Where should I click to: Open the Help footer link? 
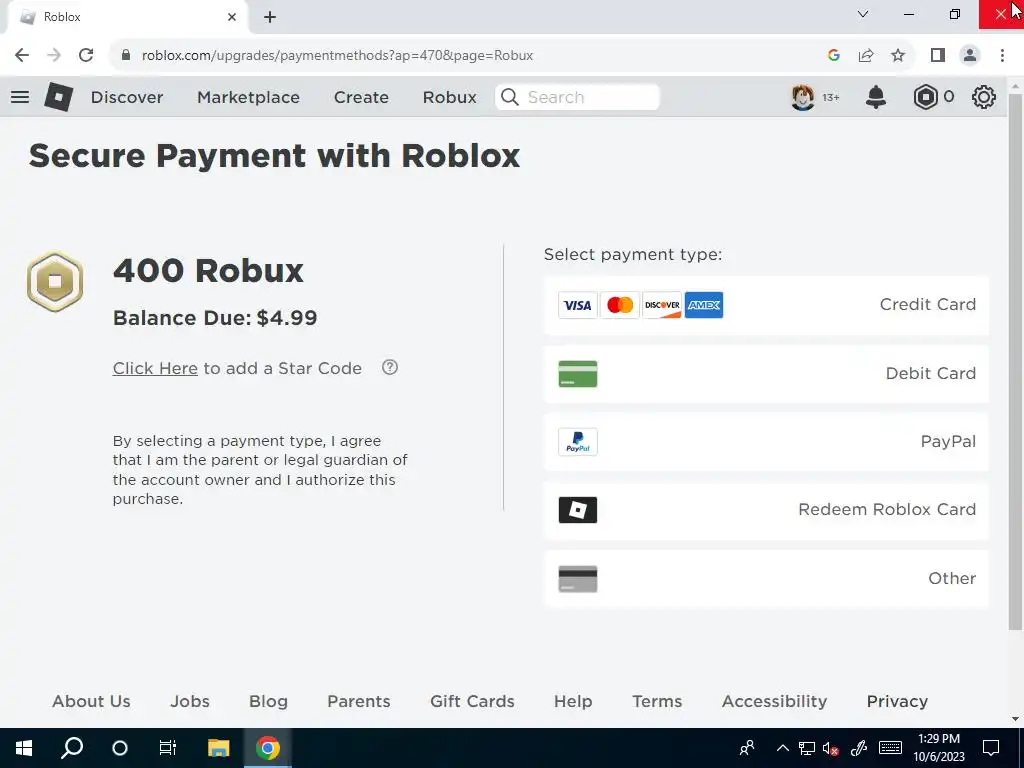[573, 701]
